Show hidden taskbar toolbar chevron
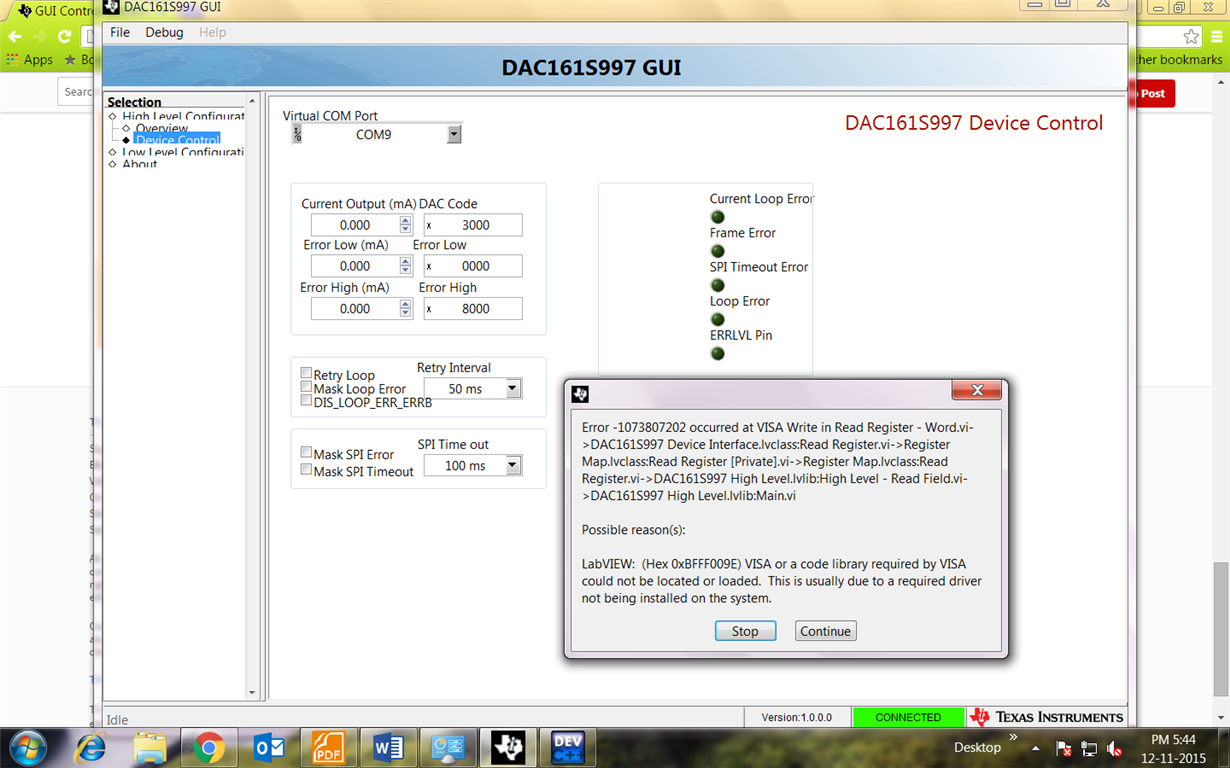This screenshot has height=768, width=1230. pyautogui.click(x=1012, y=738)
